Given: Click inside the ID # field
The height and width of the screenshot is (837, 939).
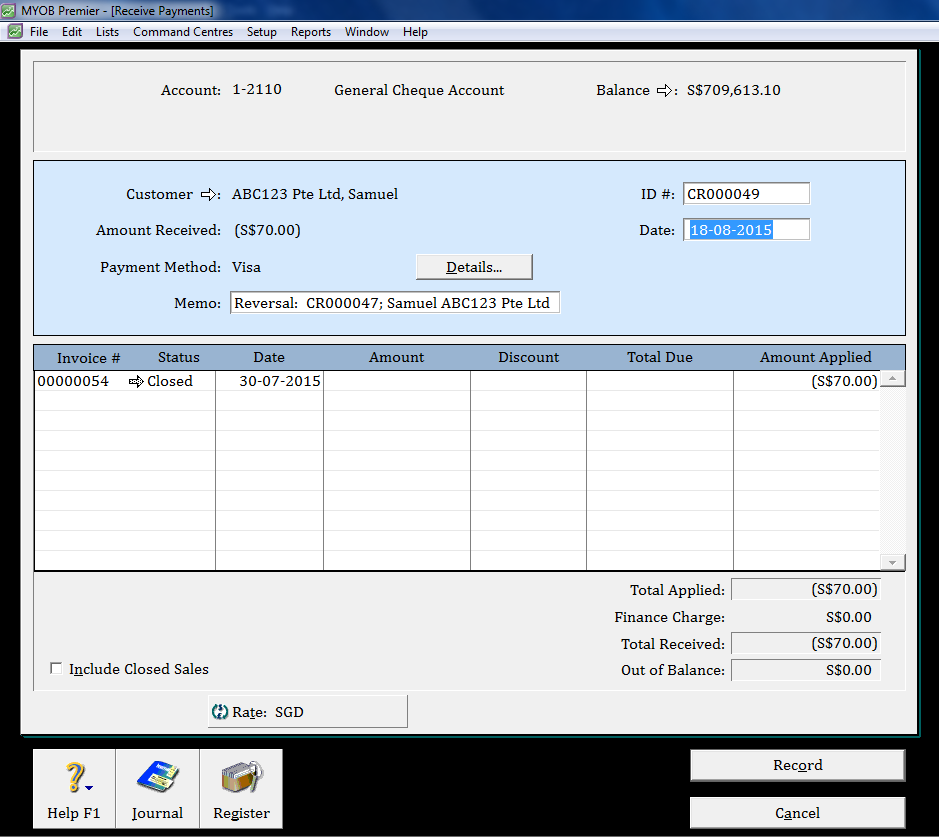Looking at the screenshot, I should pos(746,193).
